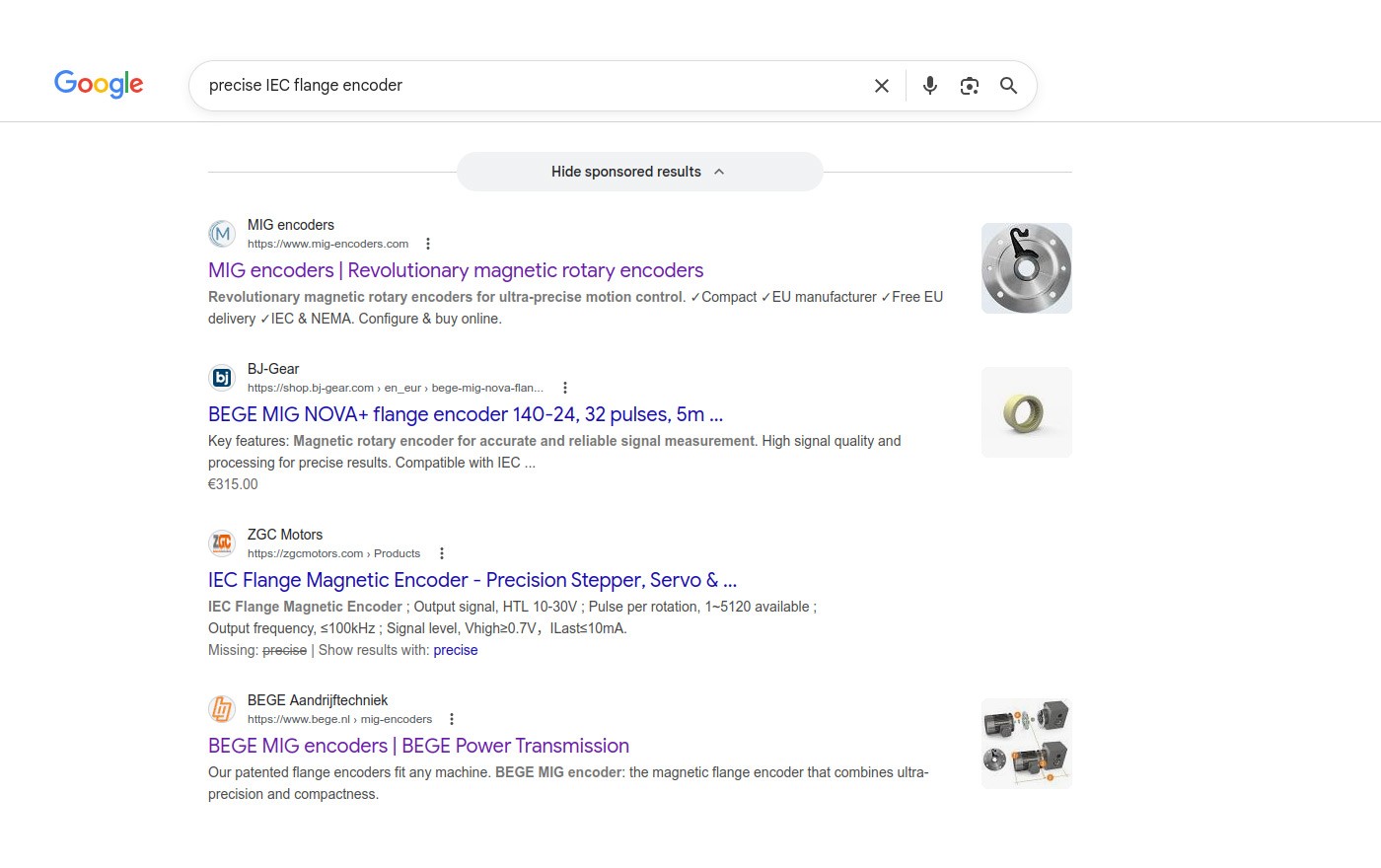Click the MIG encoders site favicon
The width and height of the screenshot is (1381, 868).
click(x=222, y=234)
